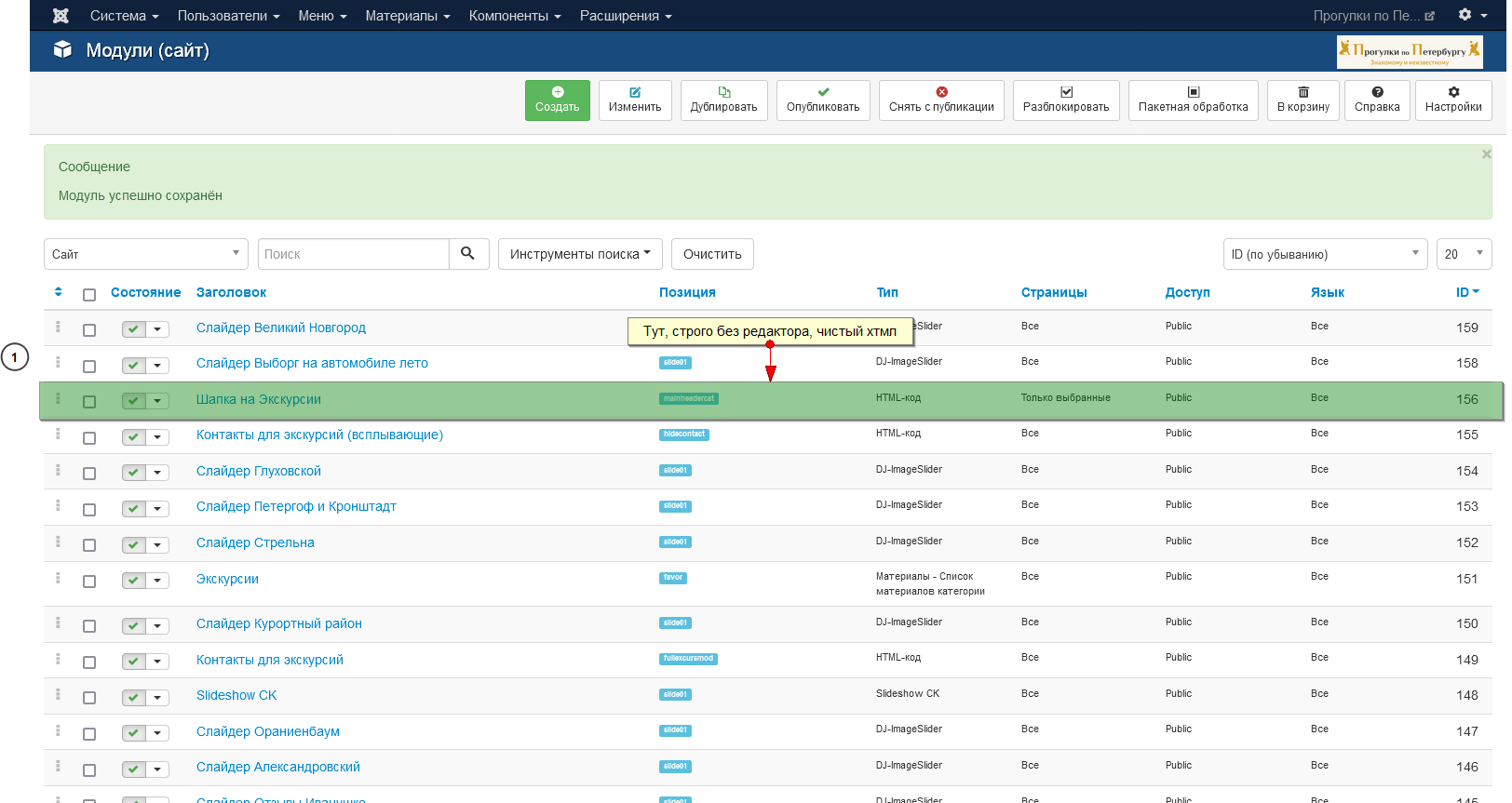
Task: Click into the Поиск search field
Action: click(353, 254)
